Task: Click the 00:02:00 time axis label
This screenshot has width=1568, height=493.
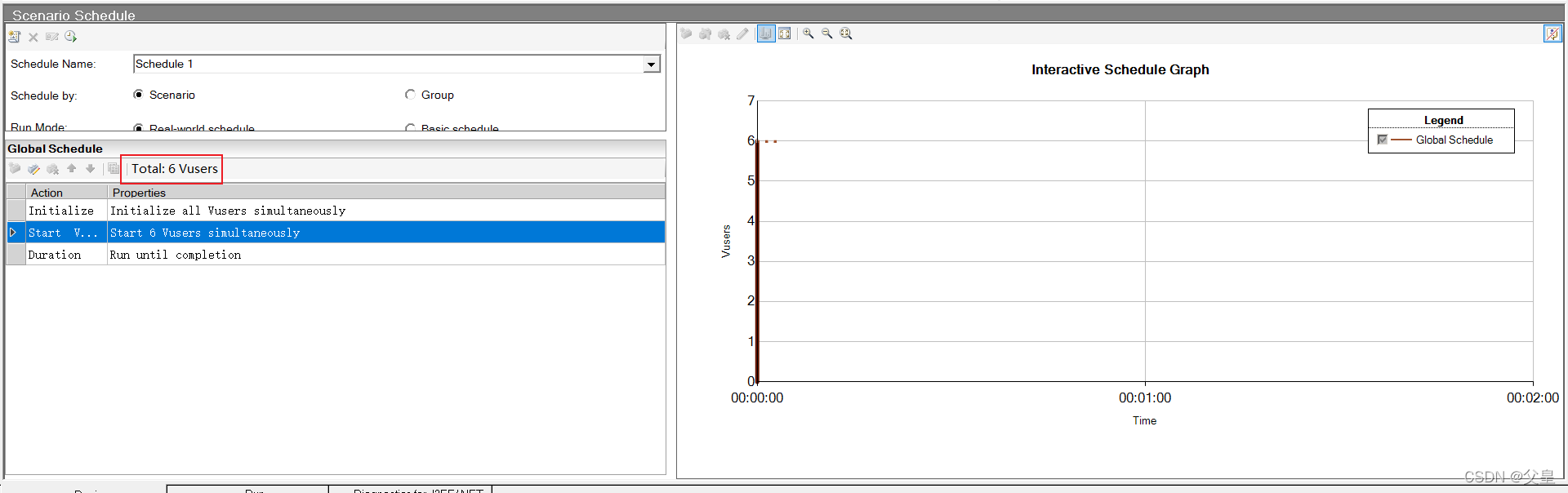Action: click(x=1533, y=398)
